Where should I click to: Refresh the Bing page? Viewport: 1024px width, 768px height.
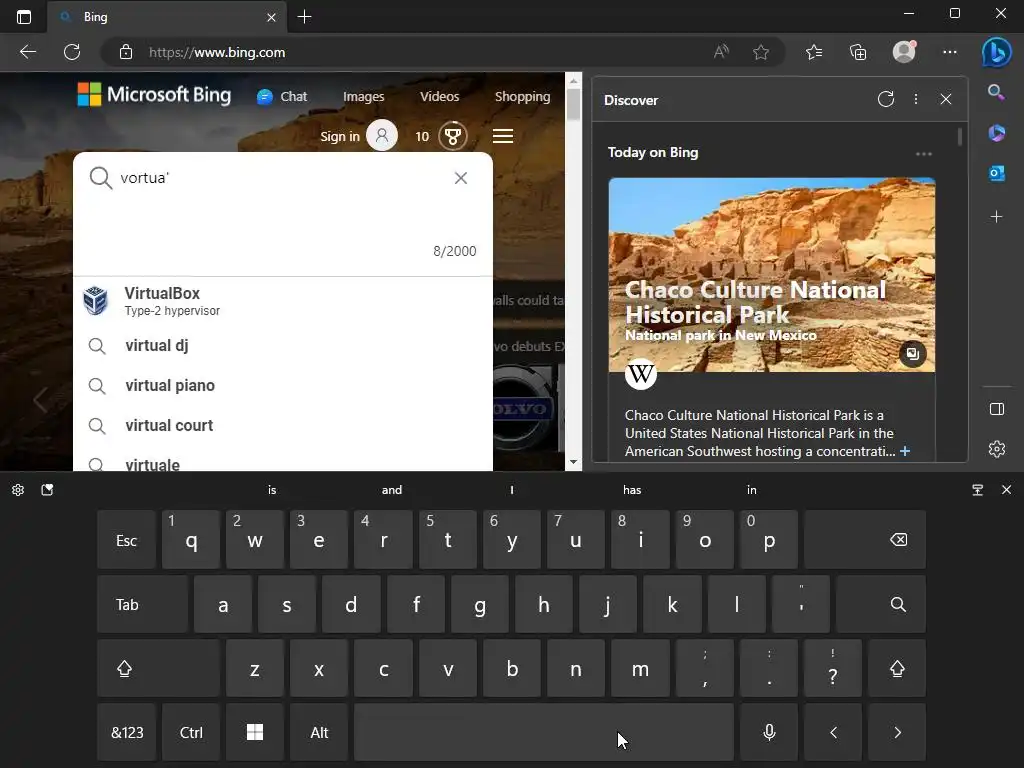[72, 52]
